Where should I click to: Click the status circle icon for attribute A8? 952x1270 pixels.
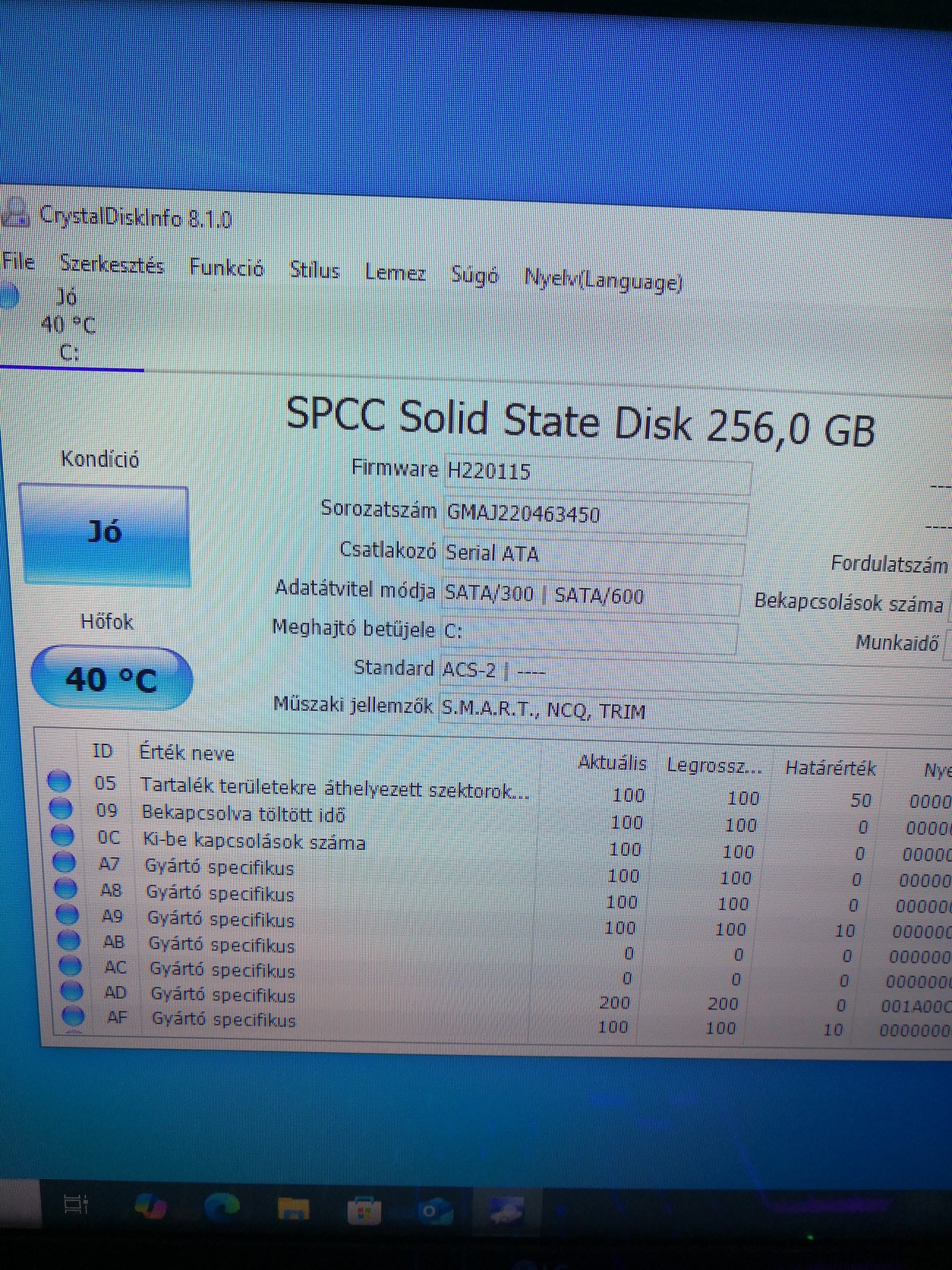pyautogui.click(x=66, y=888)
